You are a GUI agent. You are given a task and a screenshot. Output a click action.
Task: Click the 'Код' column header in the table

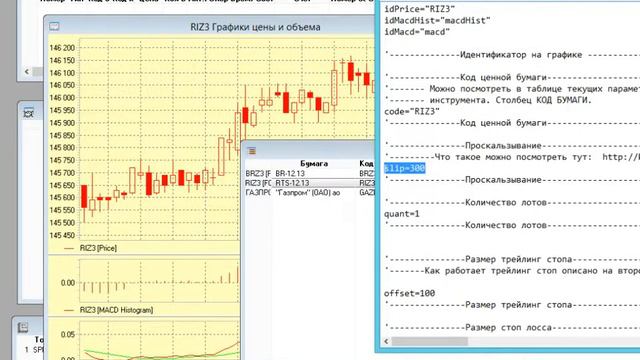[366, 164]
